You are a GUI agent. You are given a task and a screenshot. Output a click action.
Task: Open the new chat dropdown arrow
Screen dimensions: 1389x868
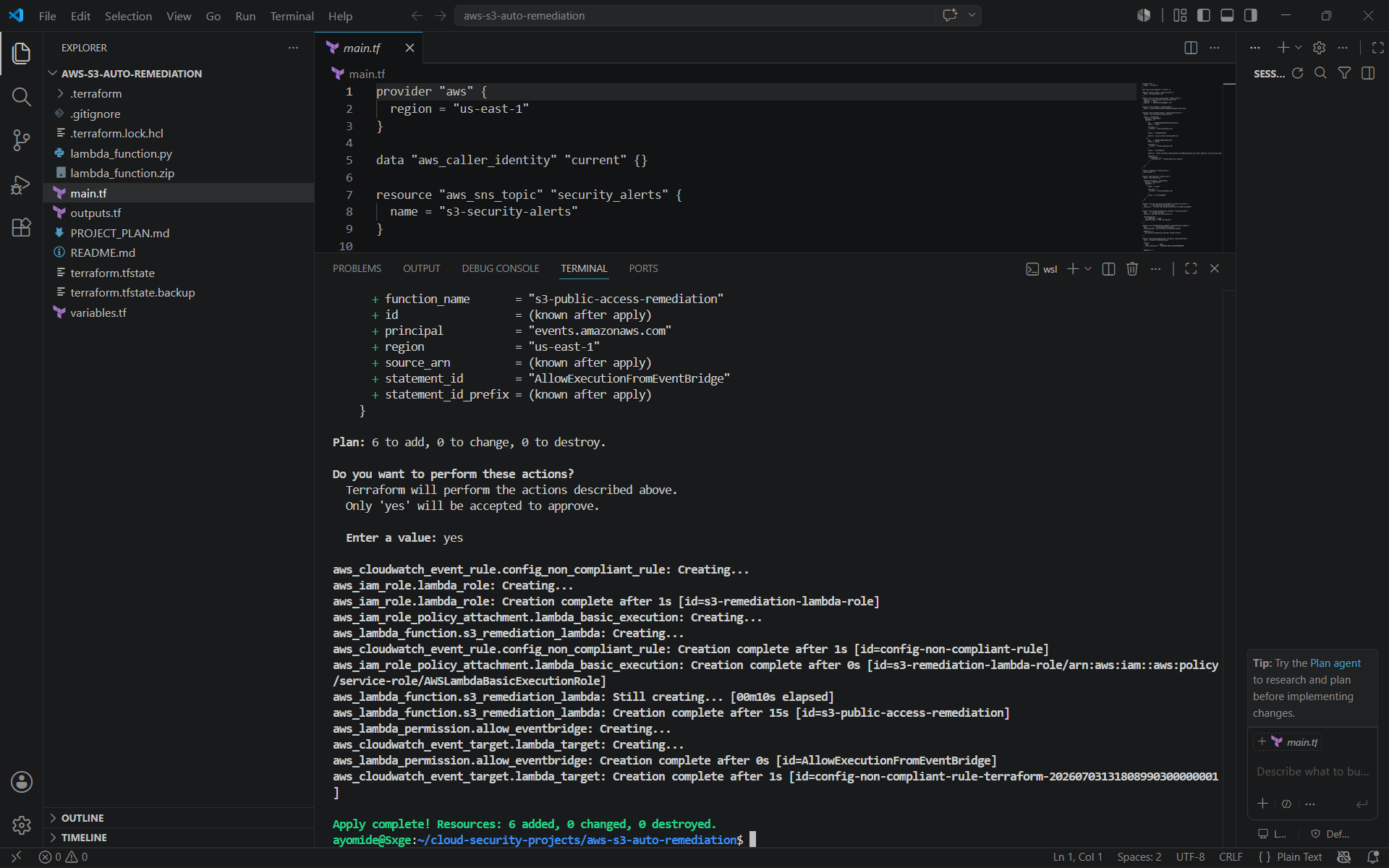[x=1299, y=48]
